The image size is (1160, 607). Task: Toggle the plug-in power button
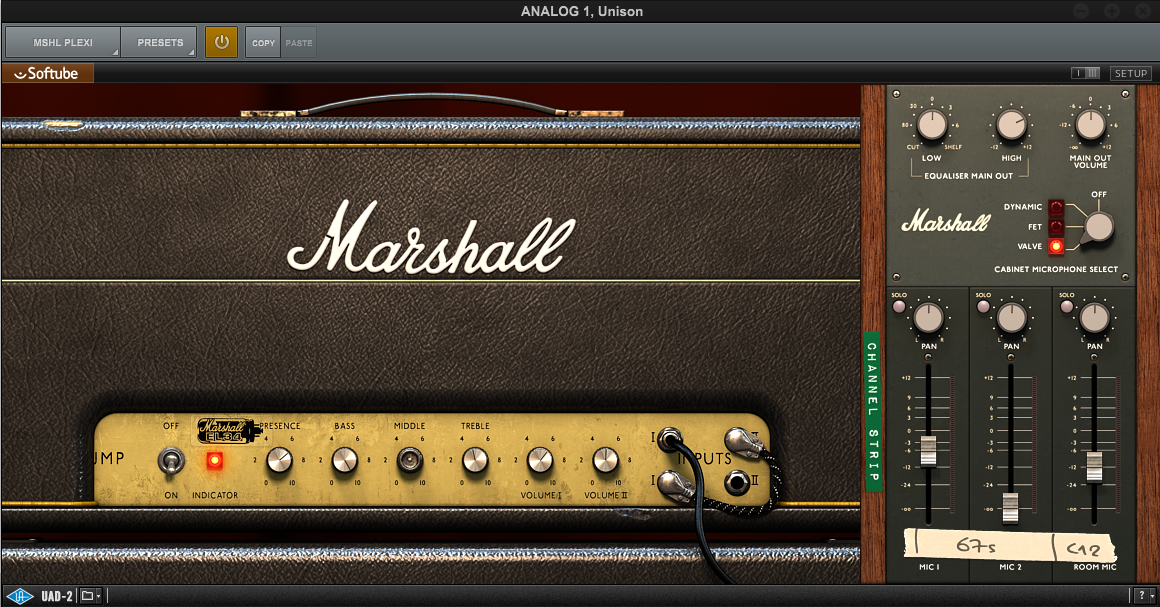[221, 42]
